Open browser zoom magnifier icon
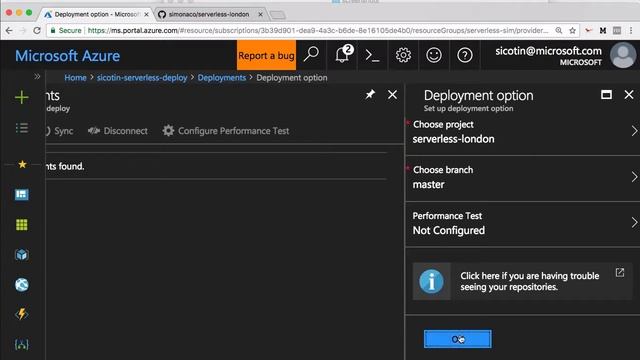The height and width of the screenshot is (360, 640). click(559, 31)
